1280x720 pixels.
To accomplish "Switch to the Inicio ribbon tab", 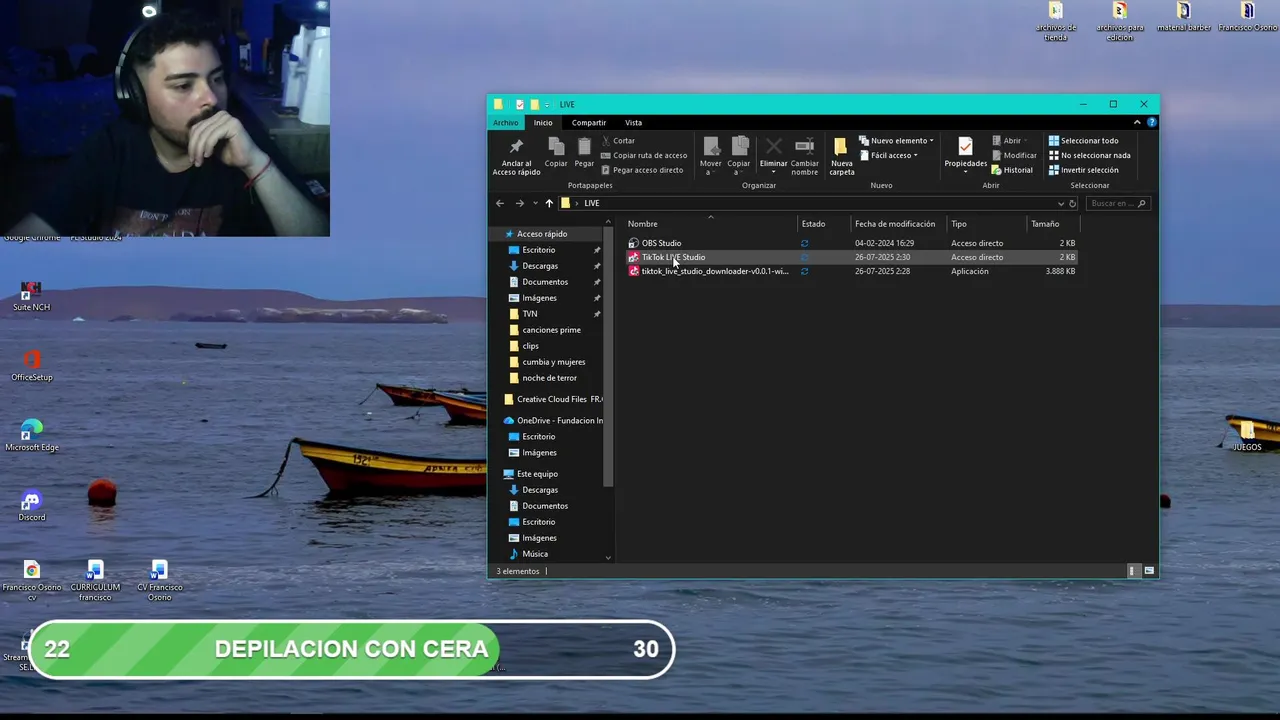I will pos(543,123).
